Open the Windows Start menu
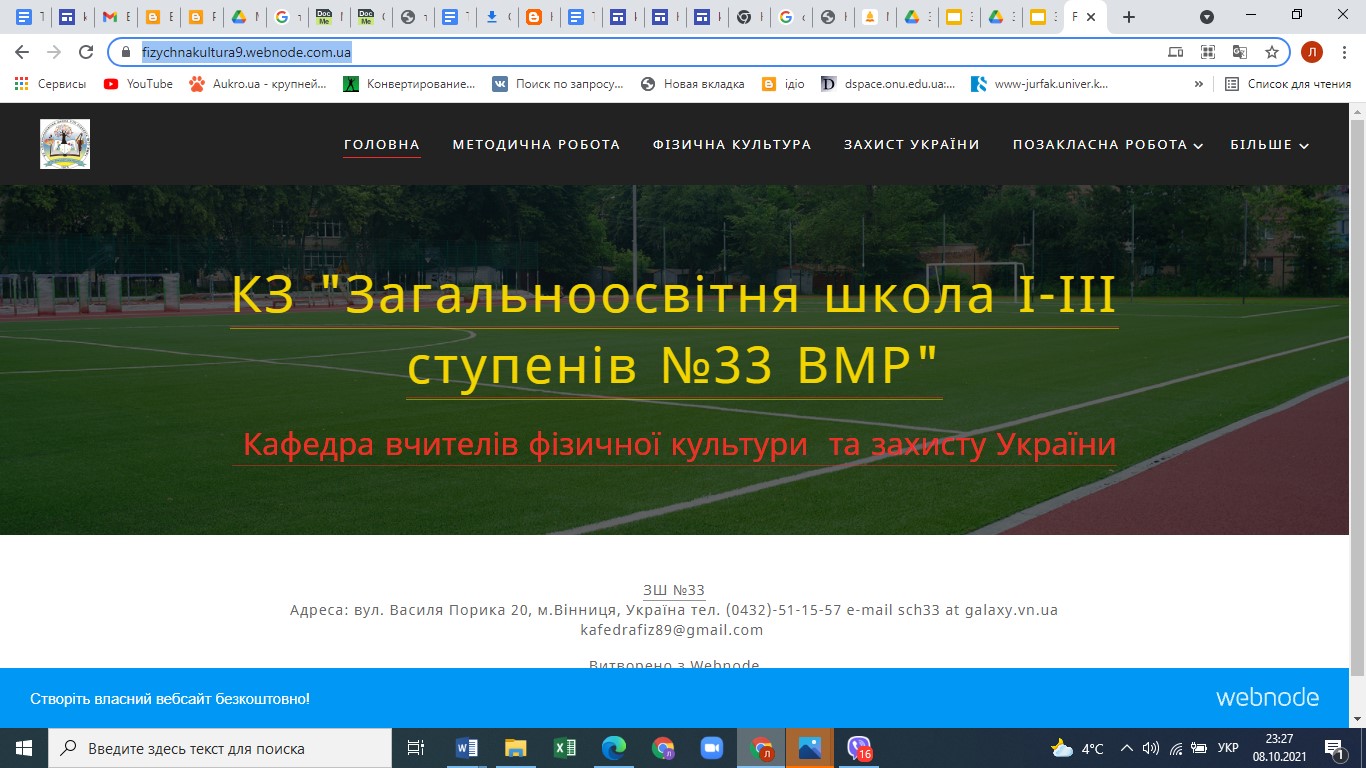Viewport: 1366px width, 768px height. (x=24, y=748)
